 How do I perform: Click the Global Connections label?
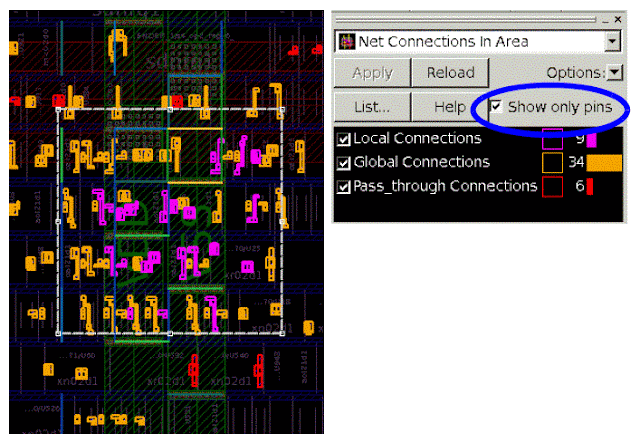pos(422,162)
